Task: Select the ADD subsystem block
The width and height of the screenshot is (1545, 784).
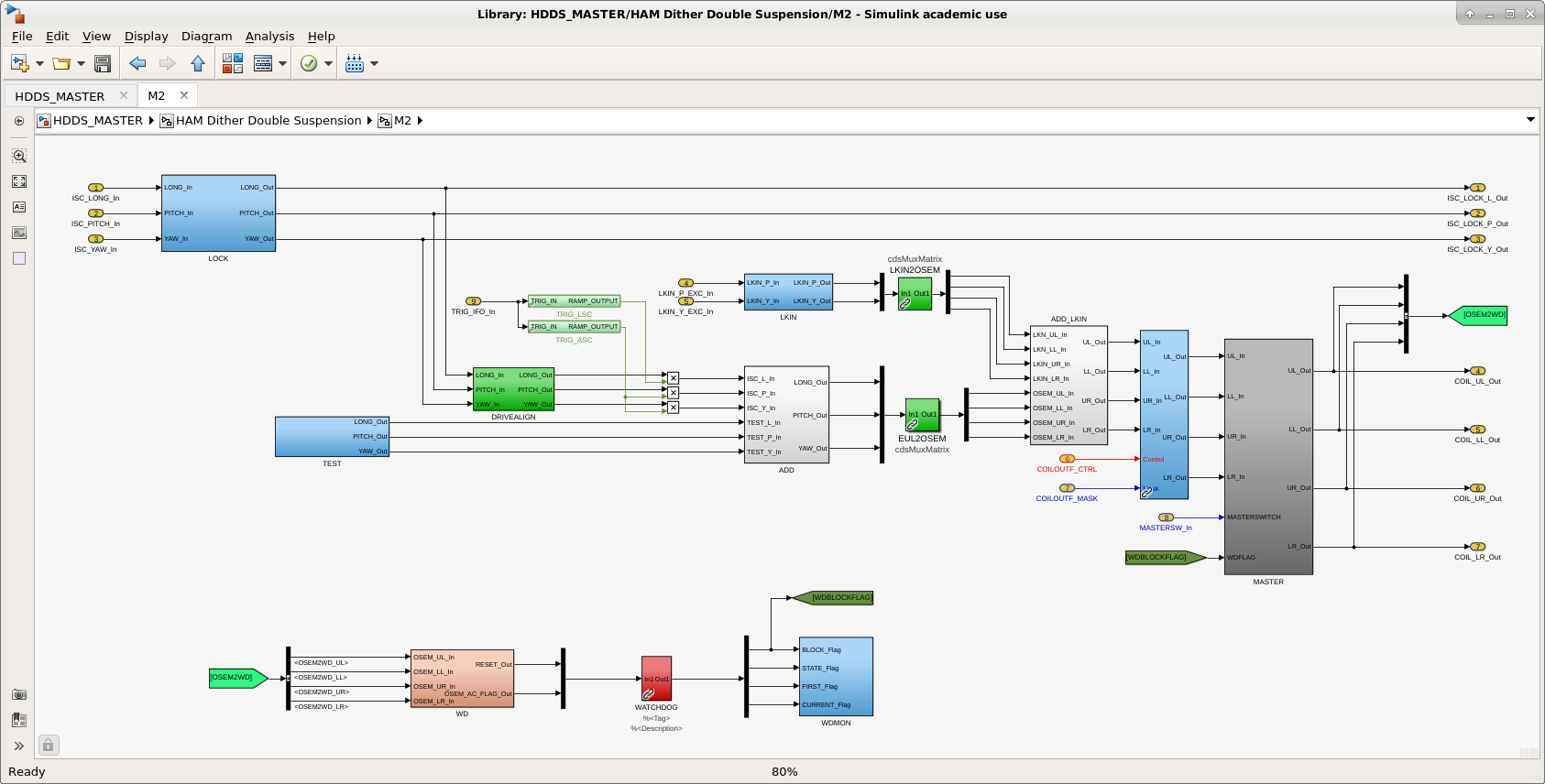Action: coord(786,415)
